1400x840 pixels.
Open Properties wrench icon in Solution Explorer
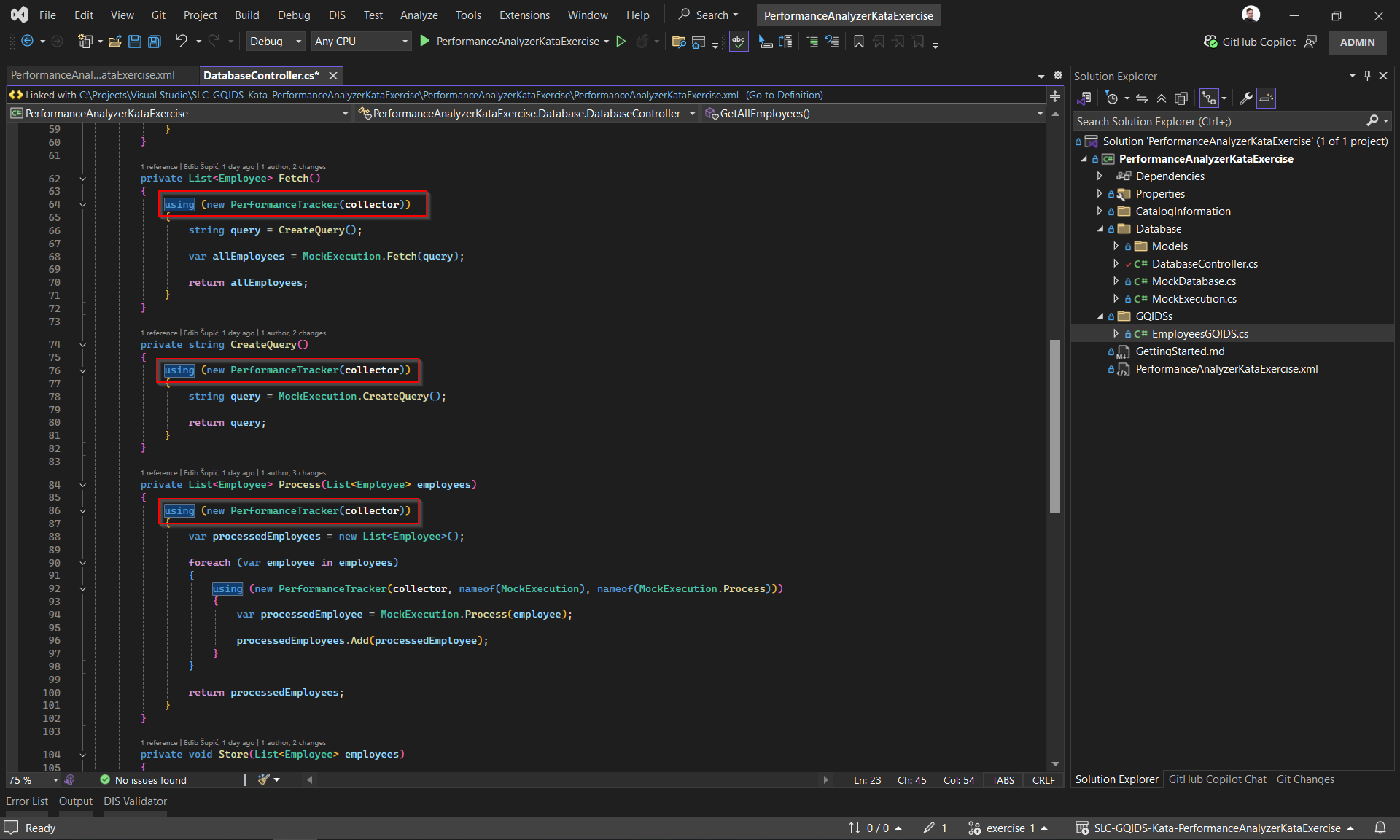[1246, 98]
